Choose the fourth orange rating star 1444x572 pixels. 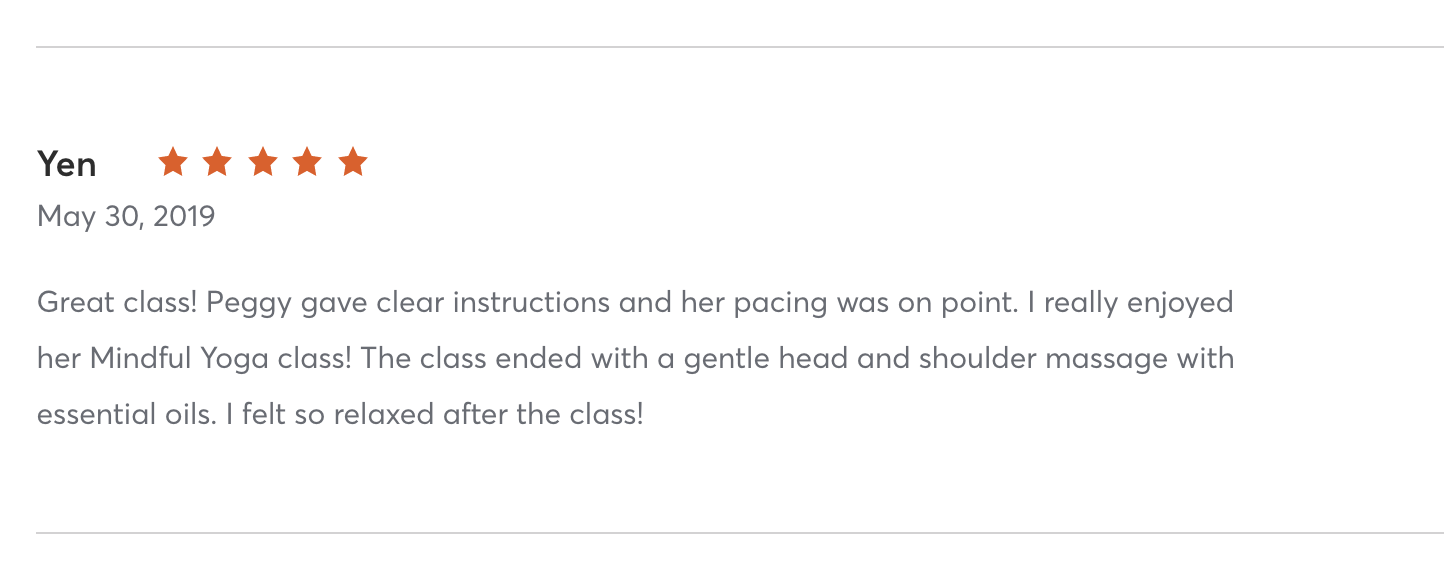pyautogui.click(x=307, y=161)
